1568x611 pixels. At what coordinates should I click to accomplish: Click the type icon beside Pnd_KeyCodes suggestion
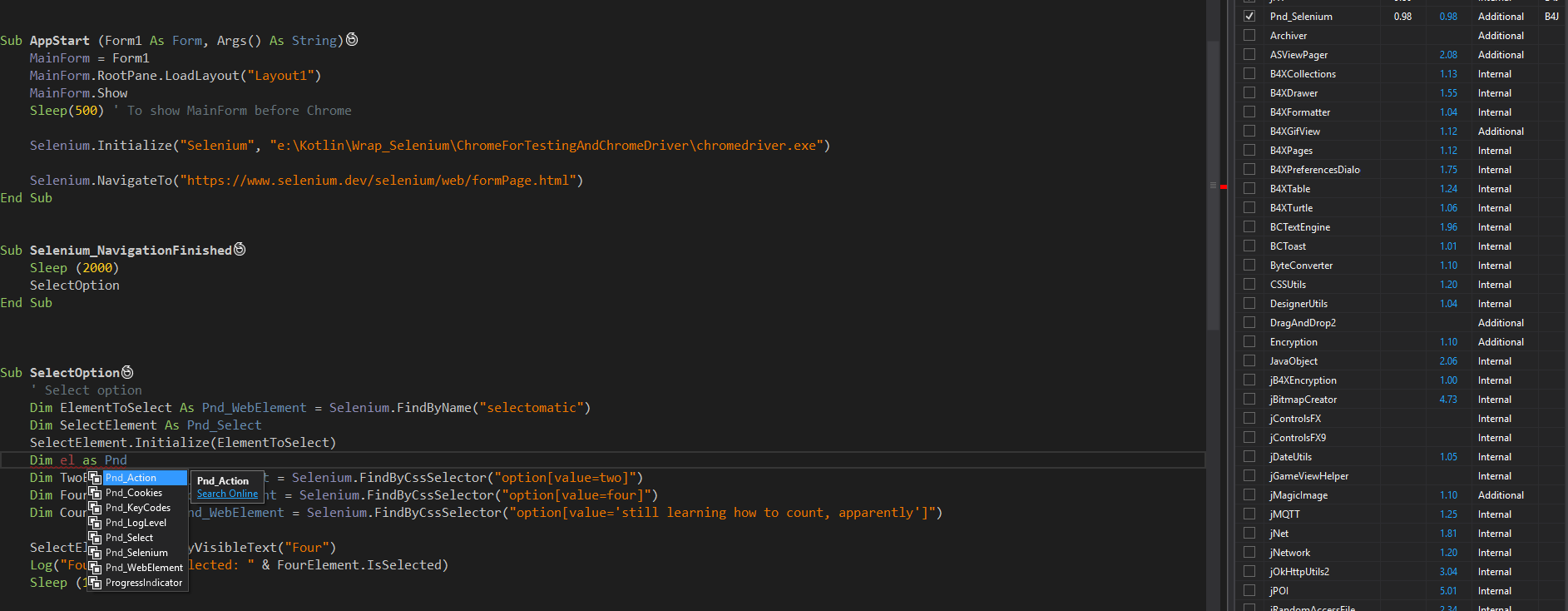[x=95, y=508]
